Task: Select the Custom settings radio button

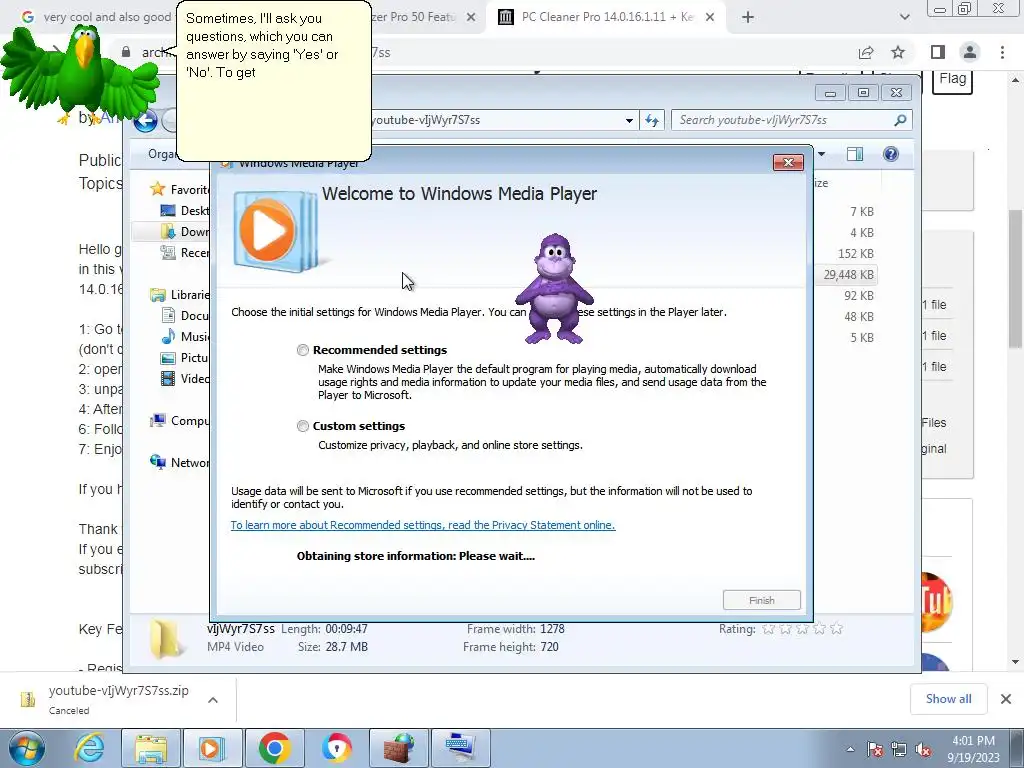Action: (x=302, y=426)
